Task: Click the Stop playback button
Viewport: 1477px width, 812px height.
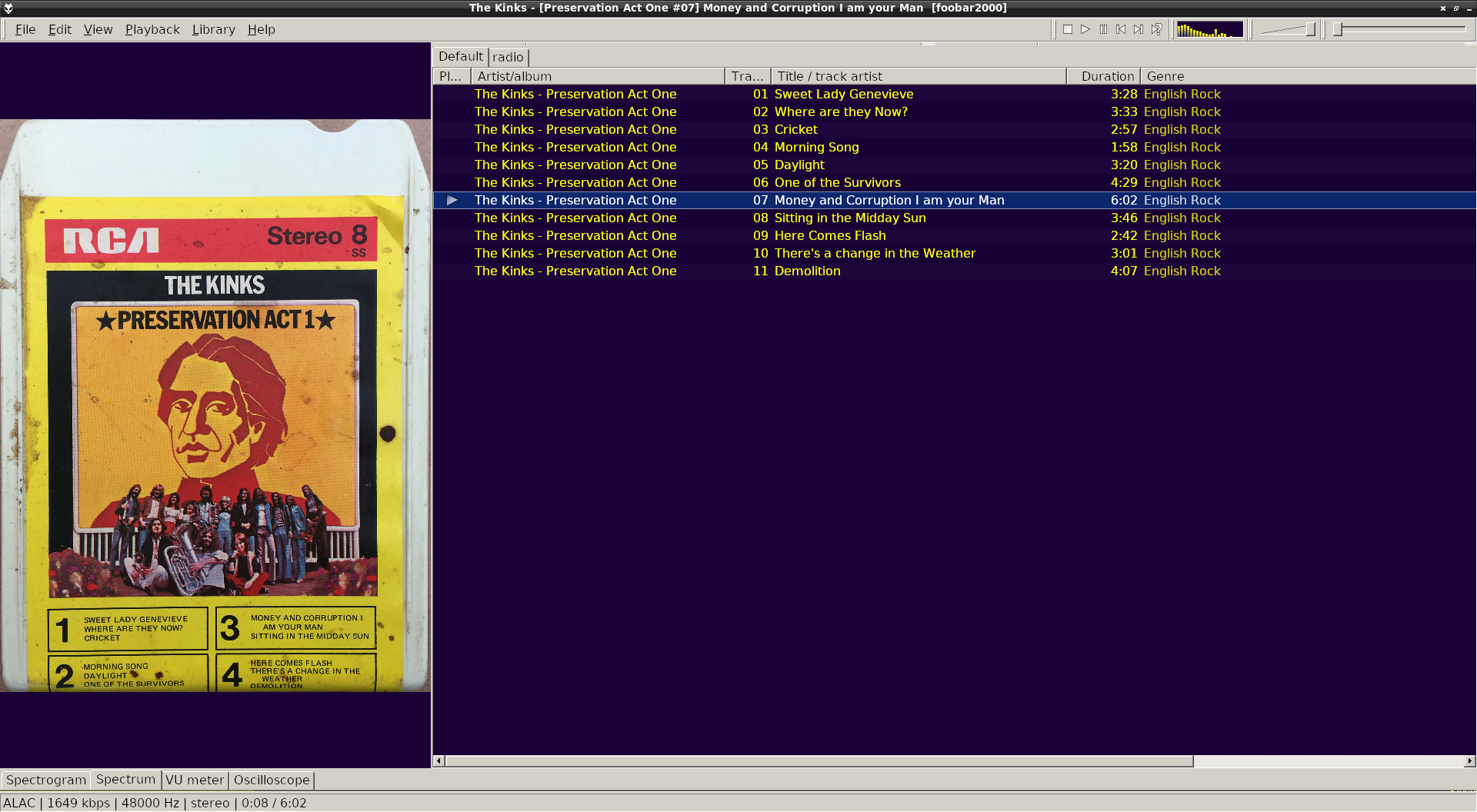Action: click(1068, 29)
